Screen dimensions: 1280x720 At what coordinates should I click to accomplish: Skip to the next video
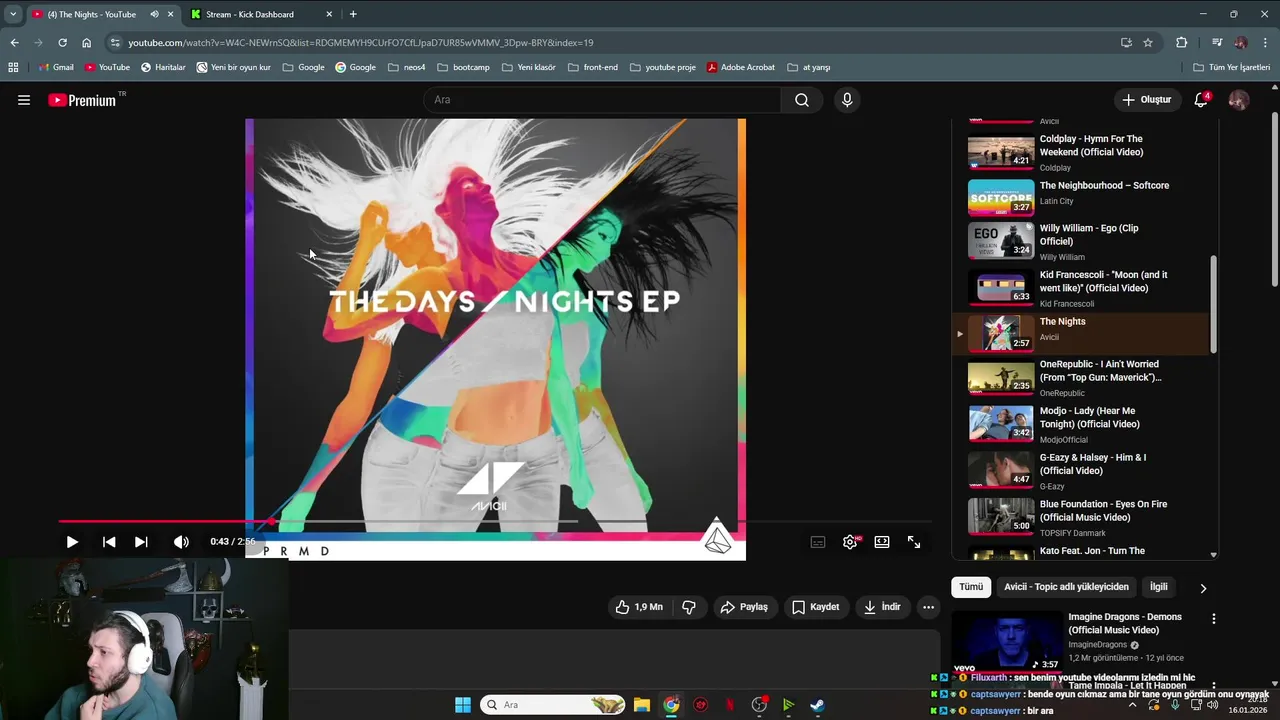click(141, 542)
